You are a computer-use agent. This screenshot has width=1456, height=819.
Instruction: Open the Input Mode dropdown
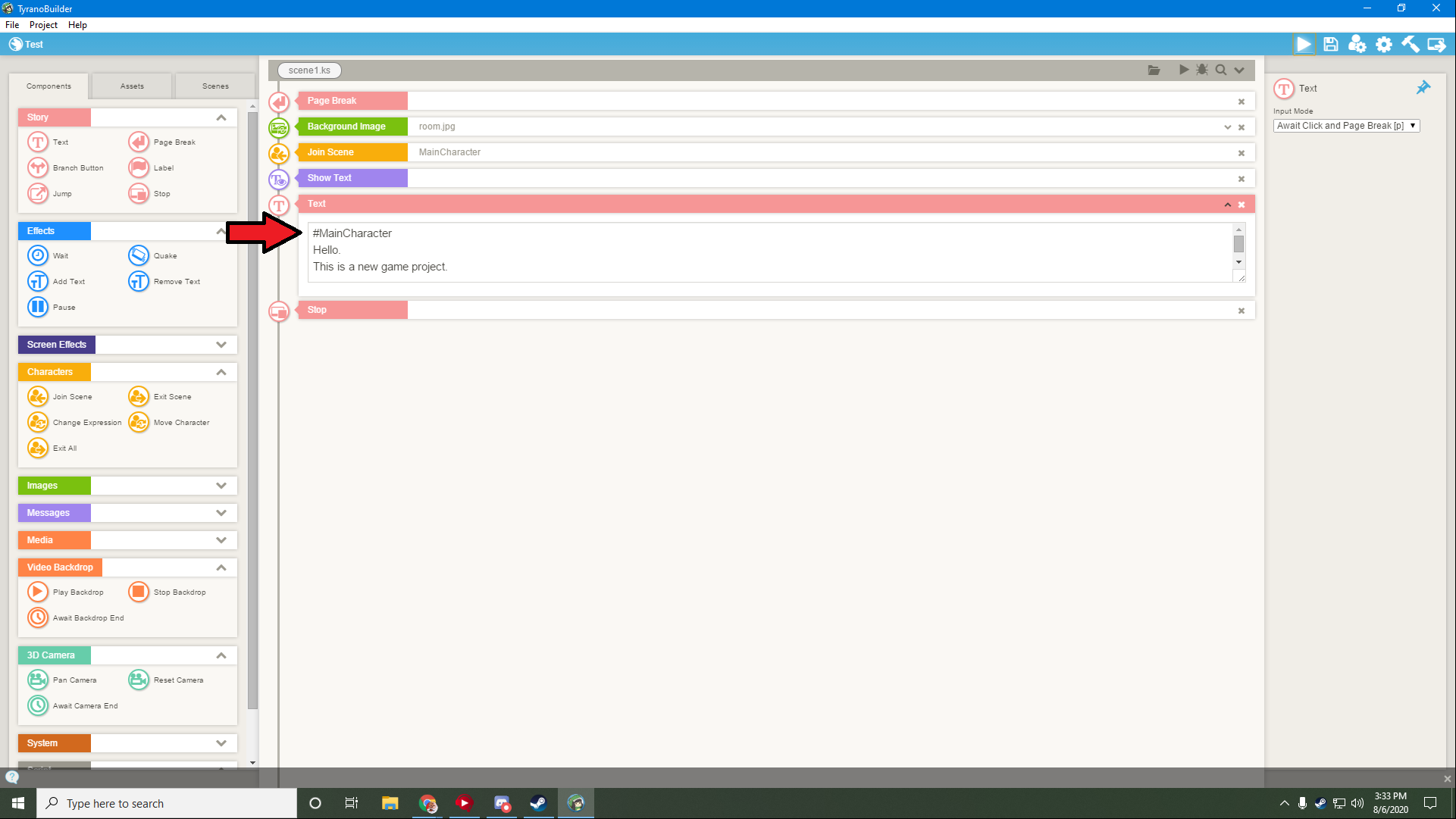(x=1346, y=126)
